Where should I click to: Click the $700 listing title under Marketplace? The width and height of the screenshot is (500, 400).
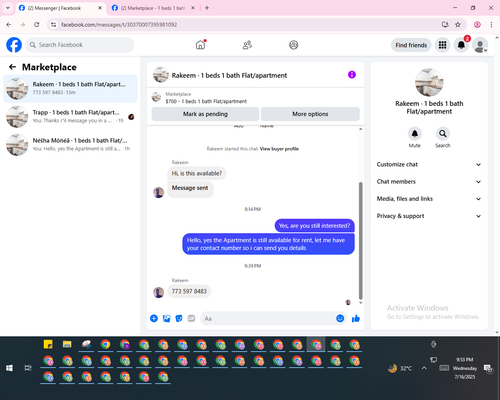pyautogui.click(x=206, y=101)
